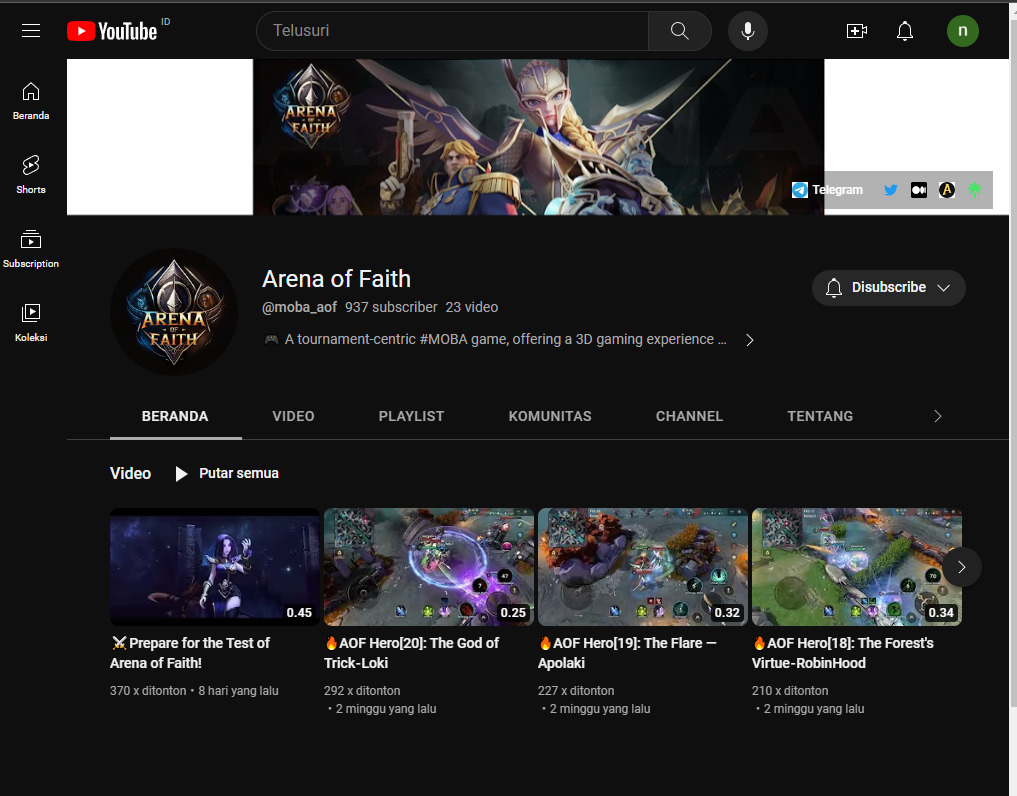
Task: Open the Telegram banner link
Action: click(828, 190)
